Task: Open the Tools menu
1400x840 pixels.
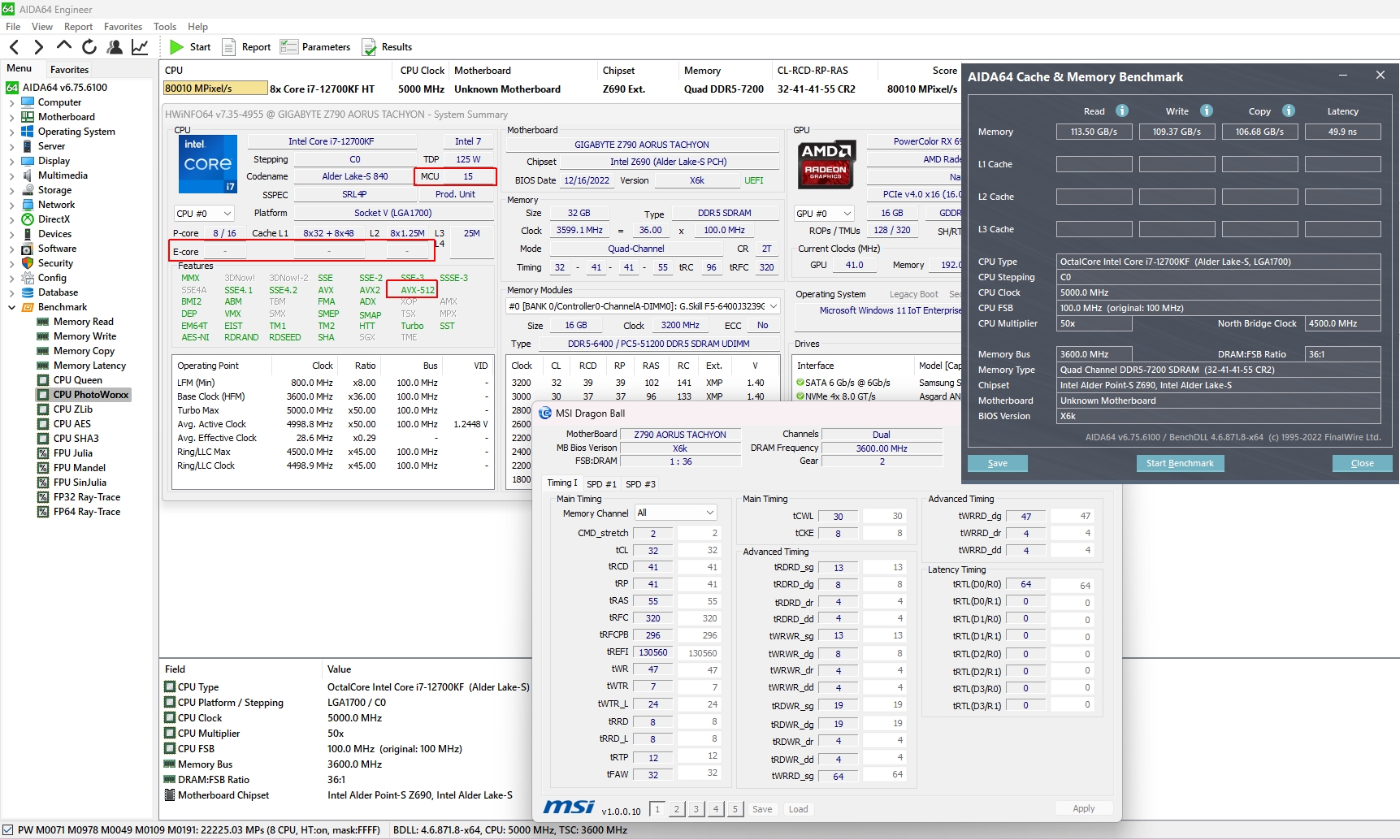Action: click(x=165, y=27)
